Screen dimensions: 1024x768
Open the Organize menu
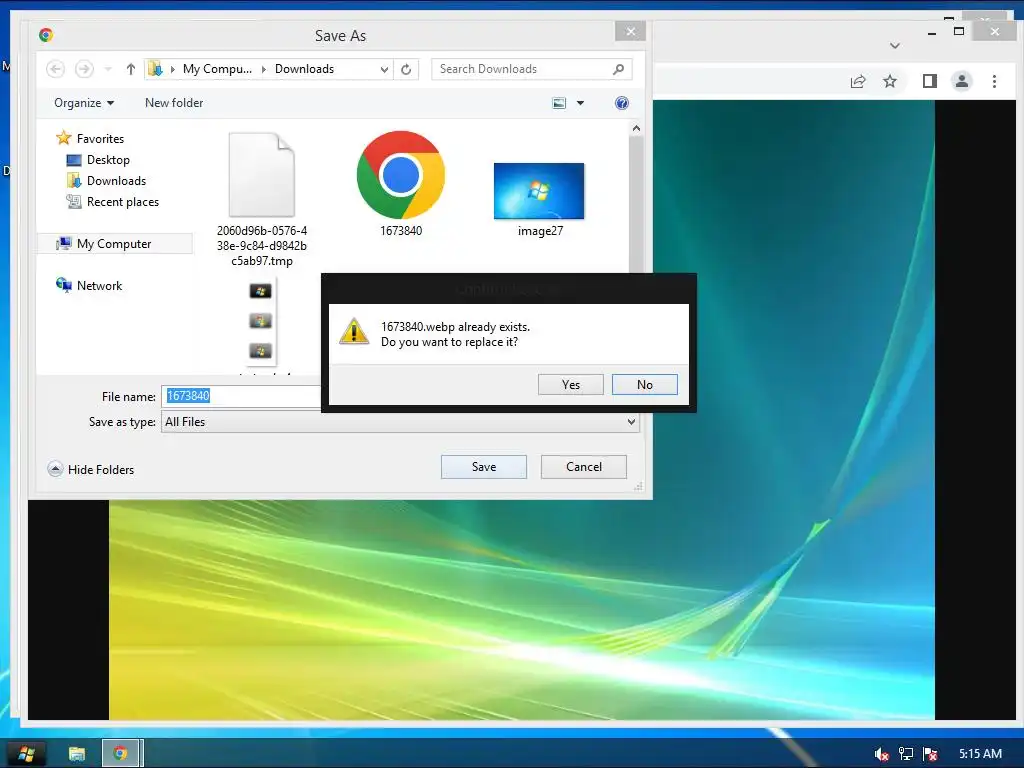(x=84, y=103)
